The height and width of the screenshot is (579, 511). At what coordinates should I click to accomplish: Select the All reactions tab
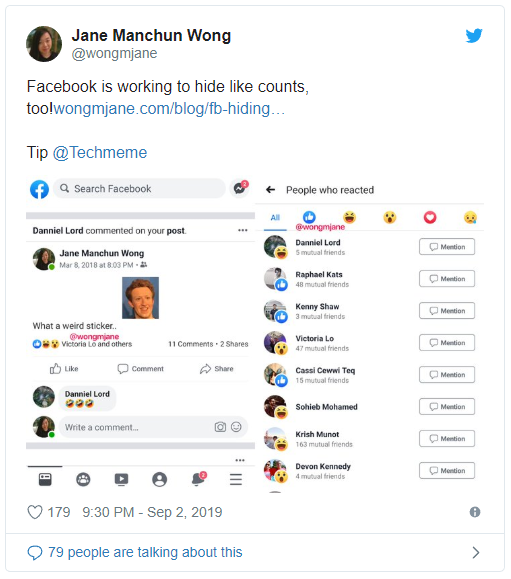275,218
